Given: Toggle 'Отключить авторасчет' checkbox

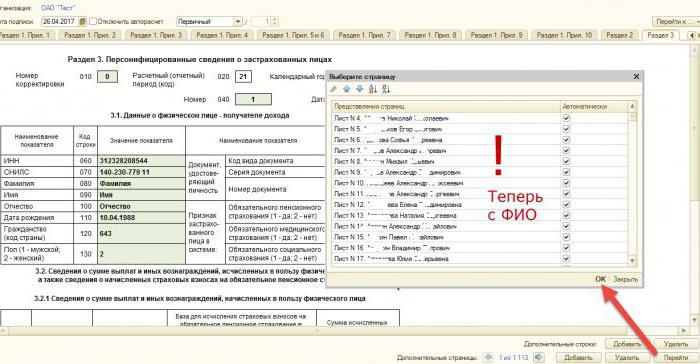Looking at the screenshot, I should click(93, 21).
